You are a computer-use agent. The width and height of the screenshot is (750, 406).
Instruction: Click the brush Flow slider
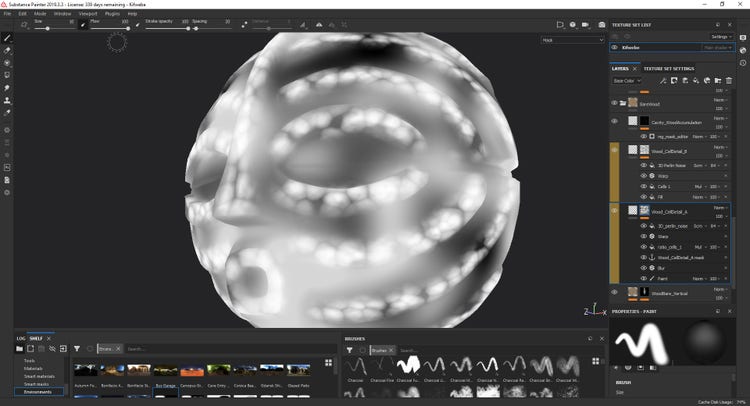point(110,29)
